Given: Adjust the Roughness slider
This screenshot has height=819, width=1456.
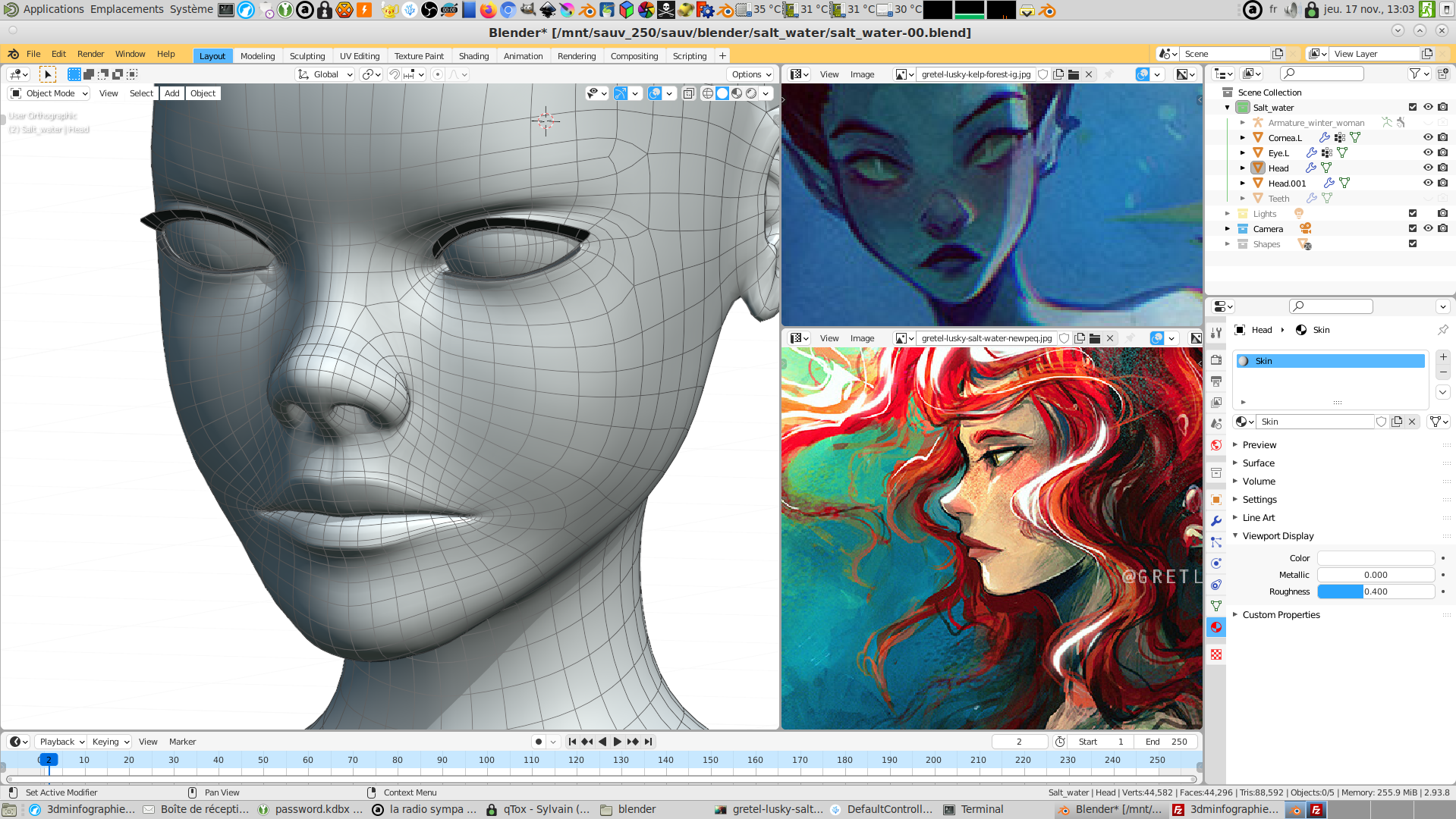Looking at the screenshot, I should point(1376,591).
